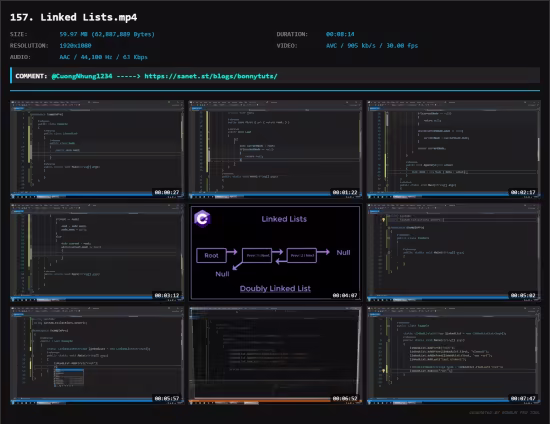Open the thumbnail timestamped 00:01:22

(x=275, y=149)
